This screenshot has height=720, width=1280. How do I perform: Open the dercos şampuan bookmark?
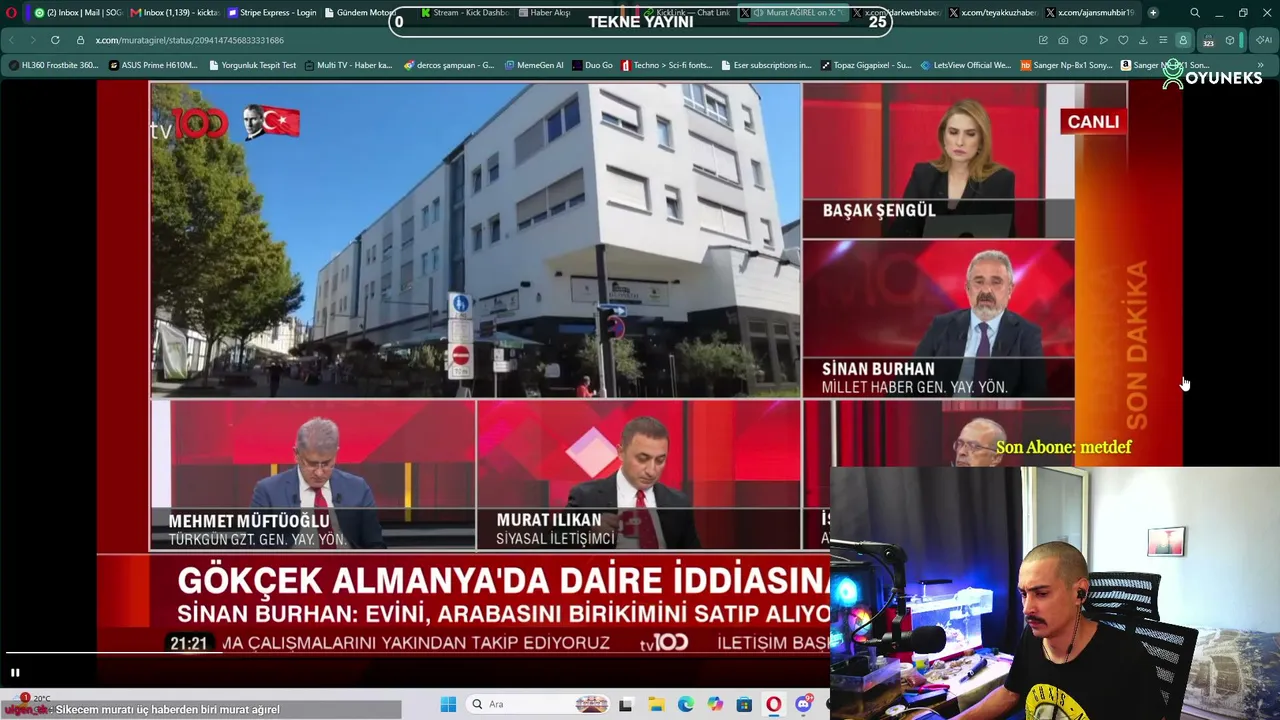pos(449,65)
